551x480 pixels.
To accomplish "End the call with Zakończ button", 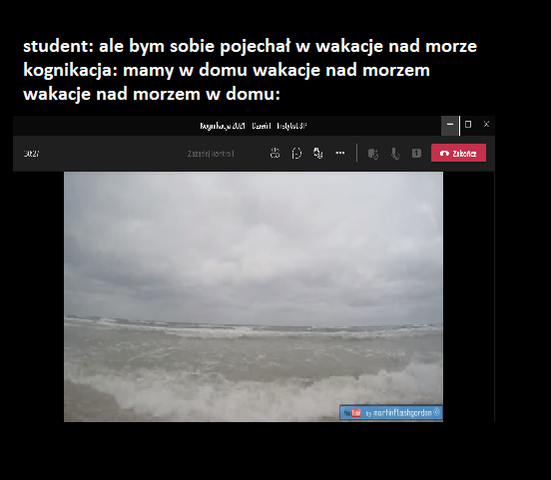I will pos(459,153).
